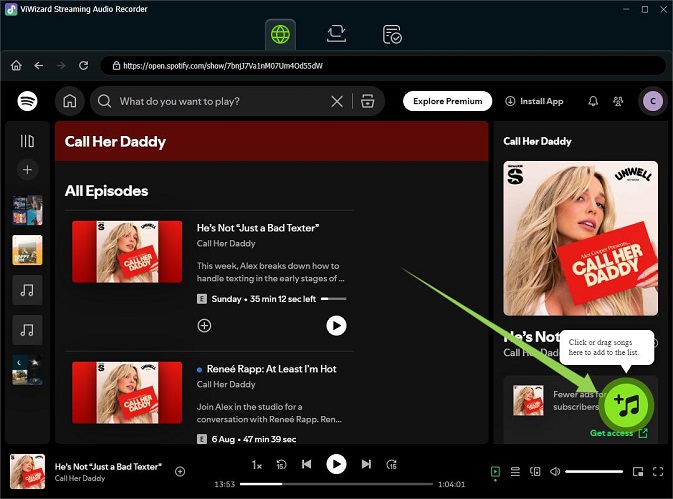This screenshot has height=499, width=673.
Task: Open the orange landscape playlist thumbnail
Action: [x=27, y=250]
